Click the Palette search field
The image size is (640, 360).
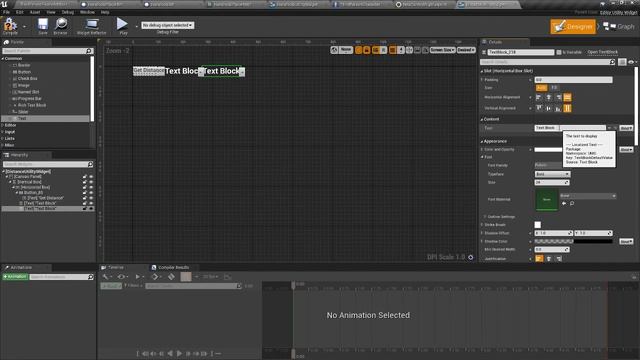(x=47, y=51)
